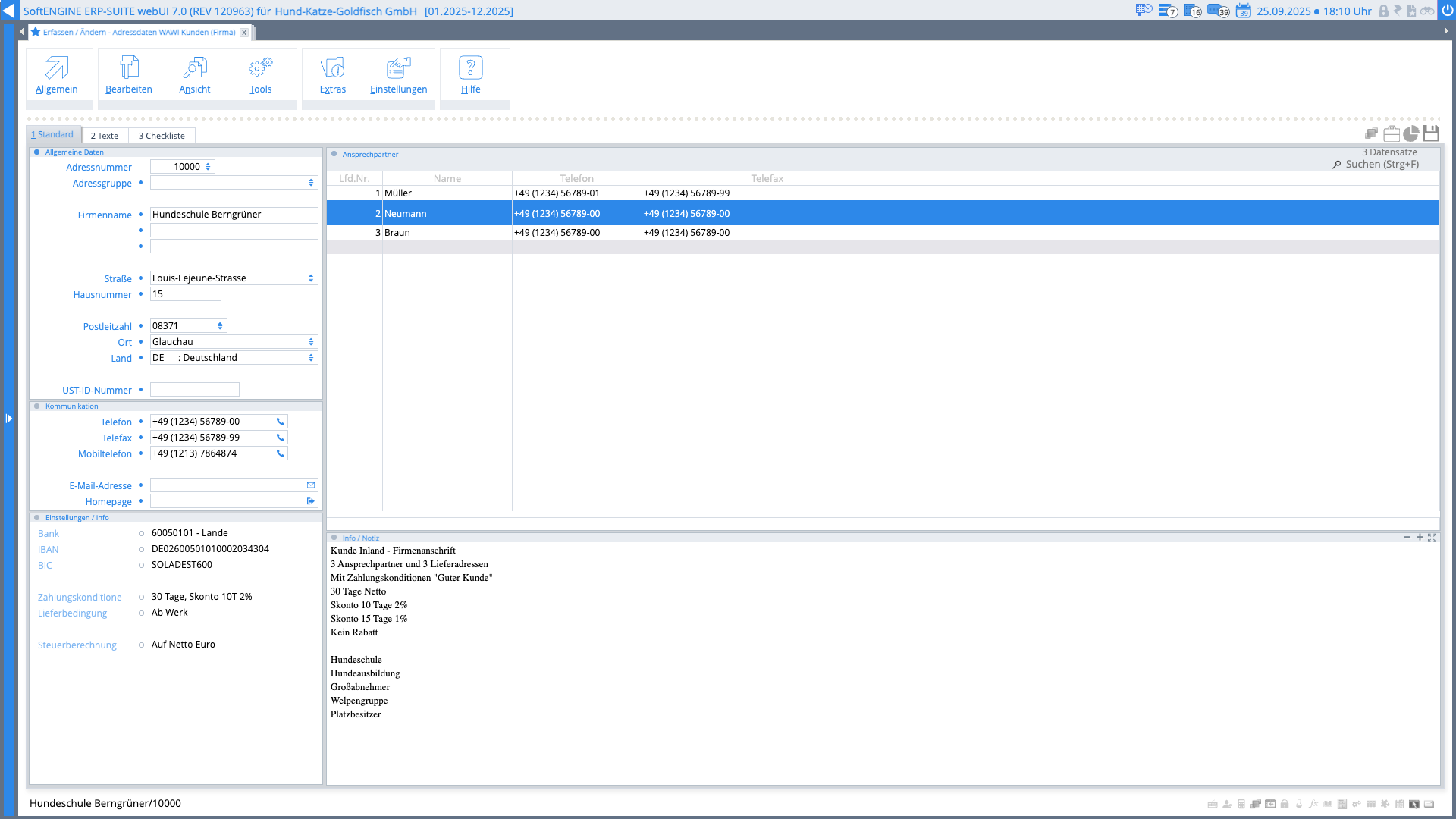Toggle the radio bullet next to Steuerberechnung
1456x819 pixels.
coord(141,645)
